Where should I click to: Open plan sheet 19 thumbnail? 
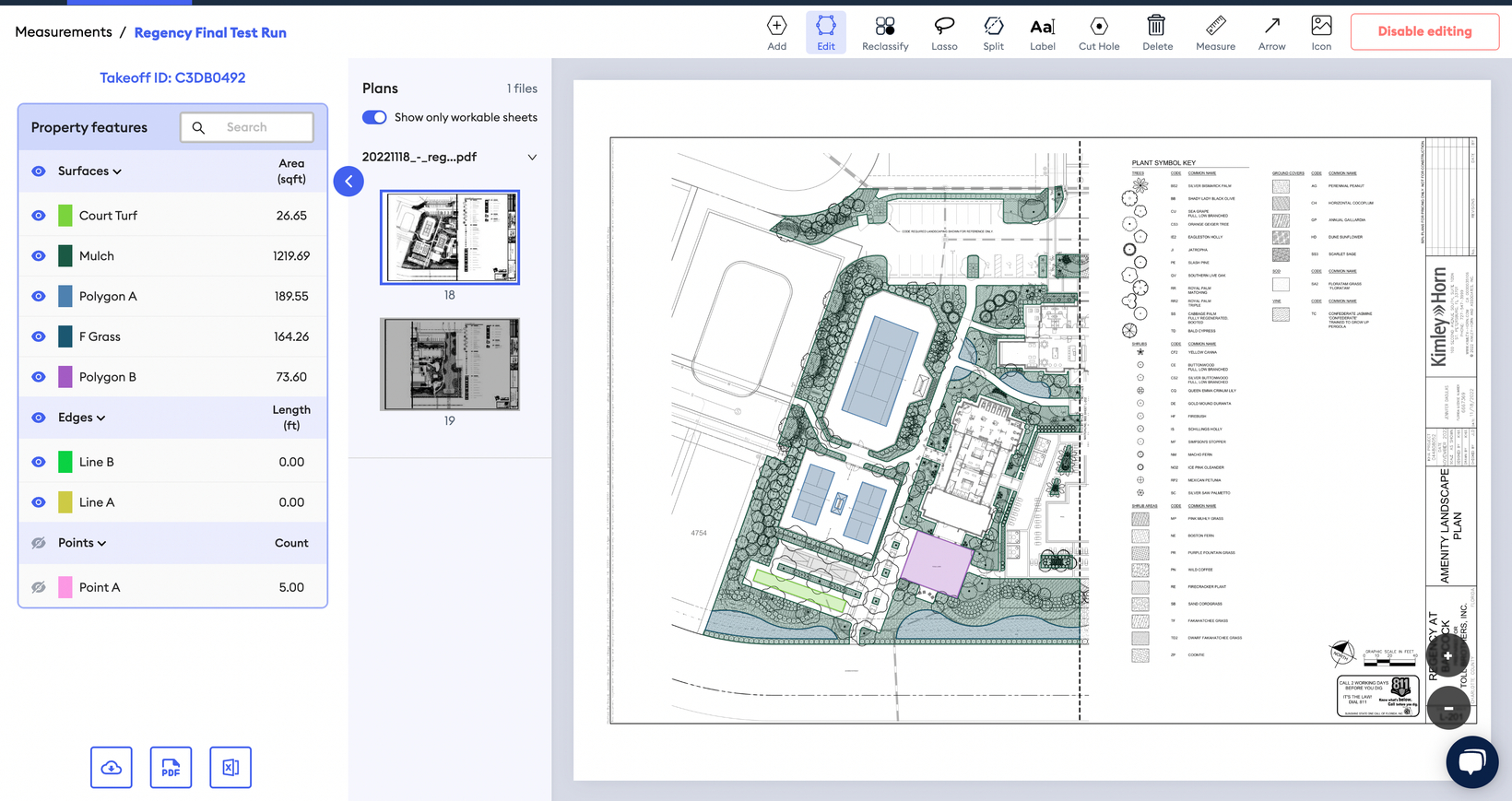(450, 364)
